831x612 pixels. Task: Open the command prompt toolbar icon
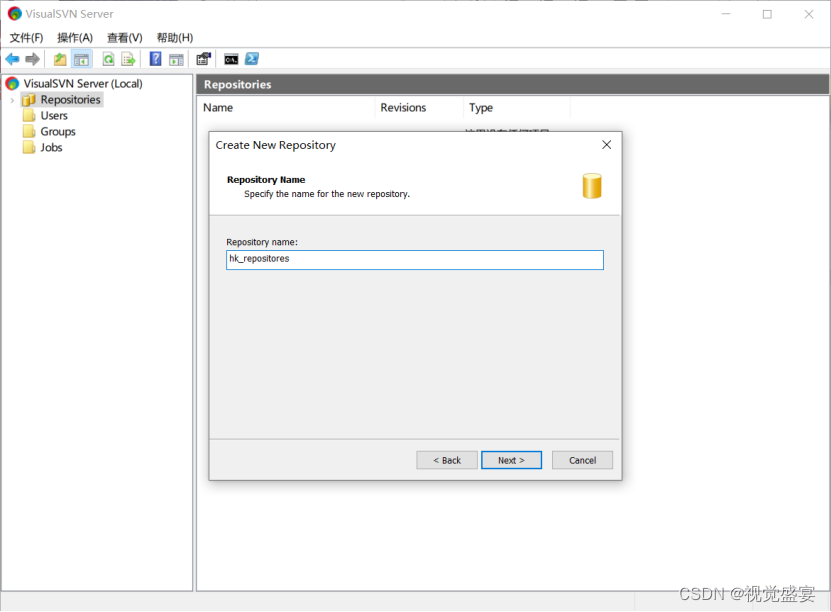[x=231, y=59]
